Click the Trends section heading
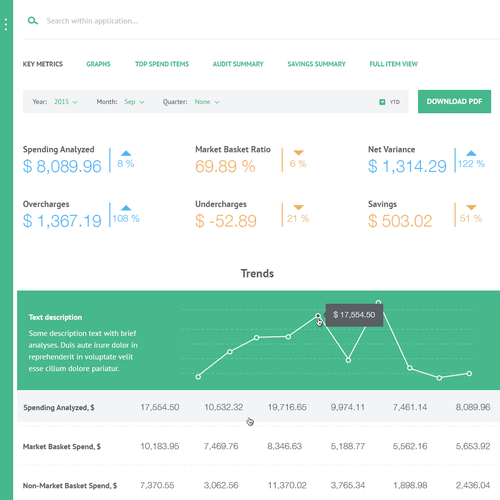The image size is (500, 500). (x=257, y=273)
